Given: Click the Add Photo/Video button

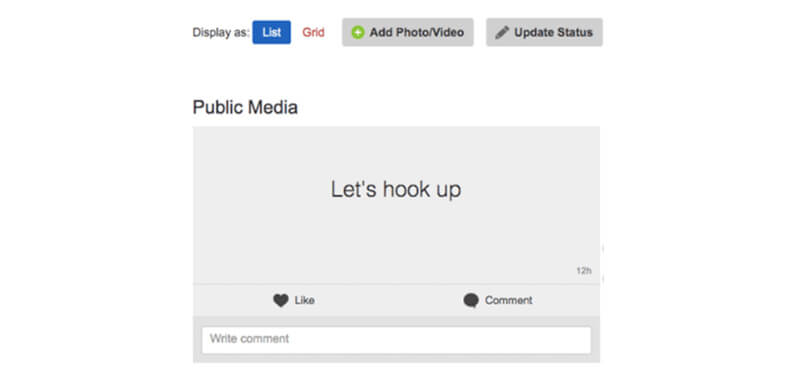Looking at the screenshot, I should (x=408, y=32).
